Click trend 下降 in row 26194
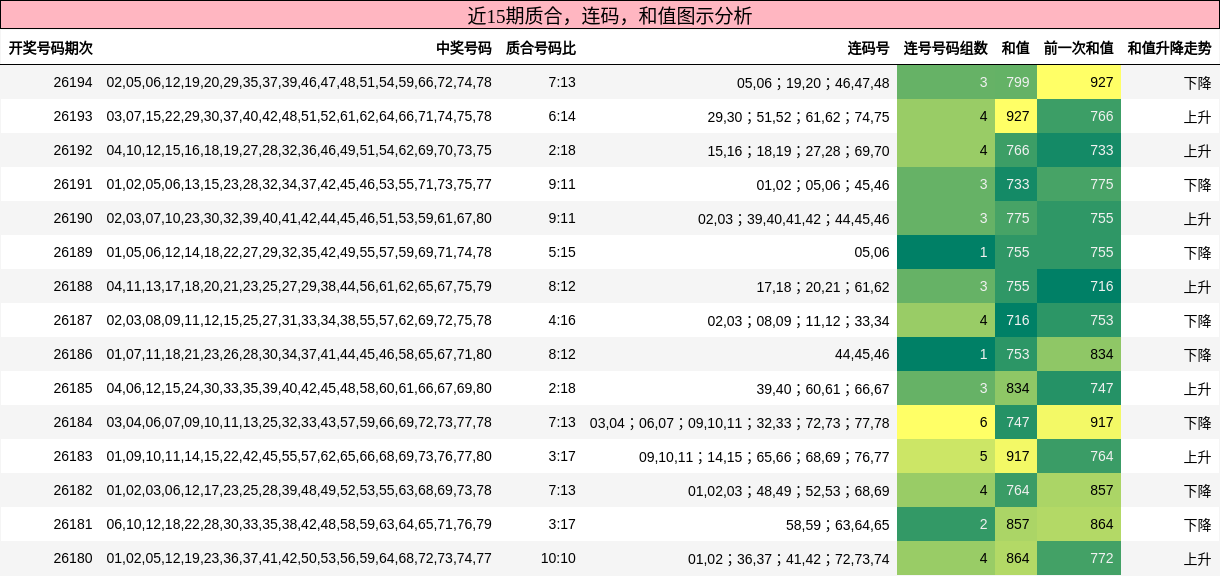Image resolution: width=1220 pixels, height=576 pixels. [1197, 82]
